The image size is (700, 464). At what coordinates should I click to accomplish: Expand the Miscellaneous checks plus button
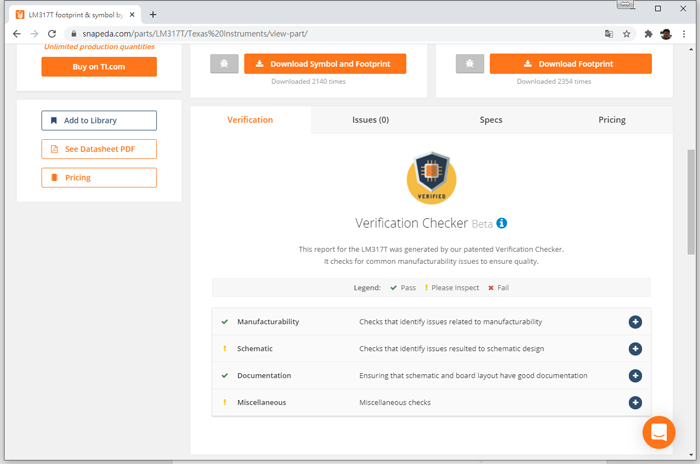point(635,402)
